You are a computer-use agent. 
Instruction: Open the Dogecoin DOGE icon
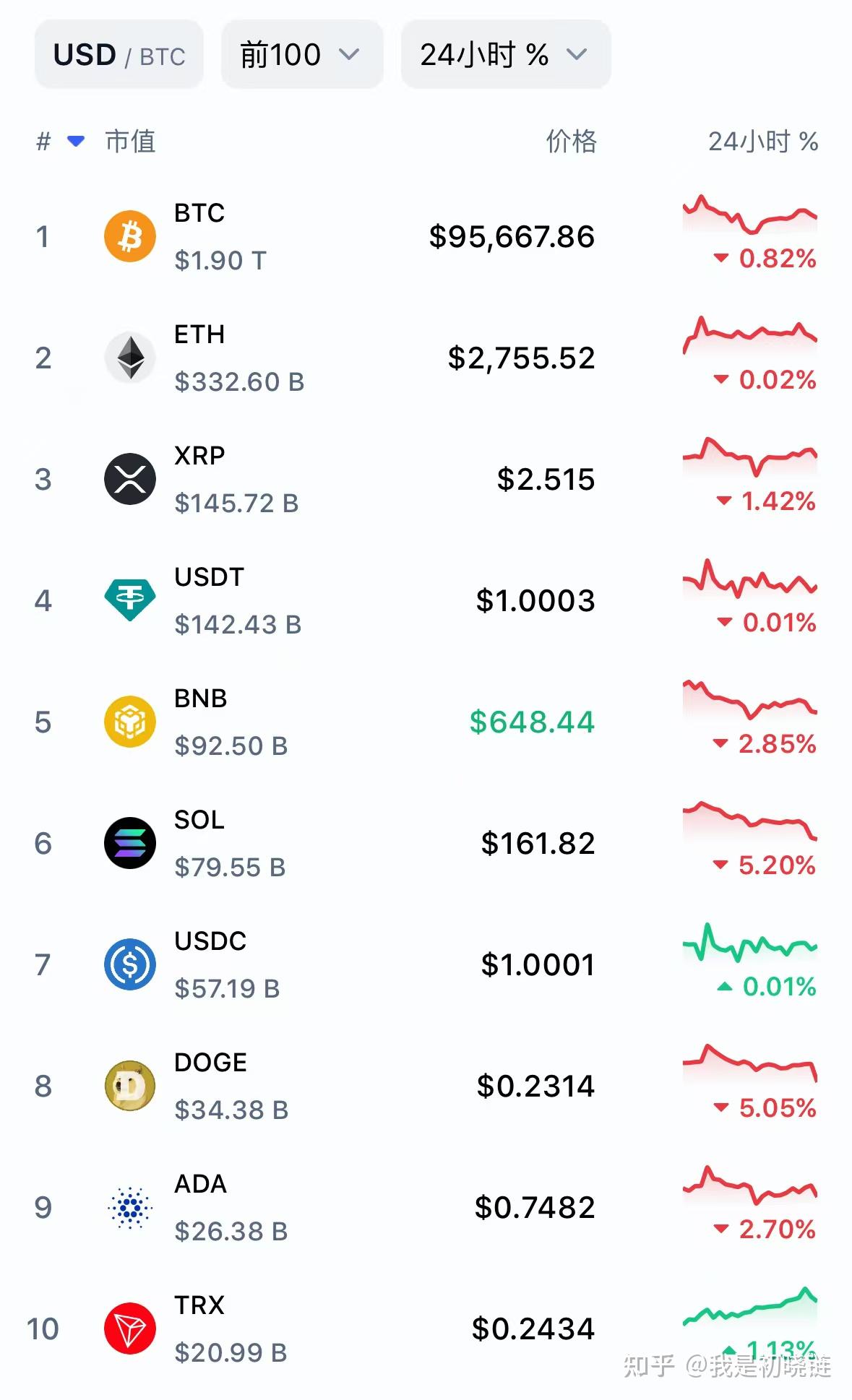click(x=130, y=1086)
